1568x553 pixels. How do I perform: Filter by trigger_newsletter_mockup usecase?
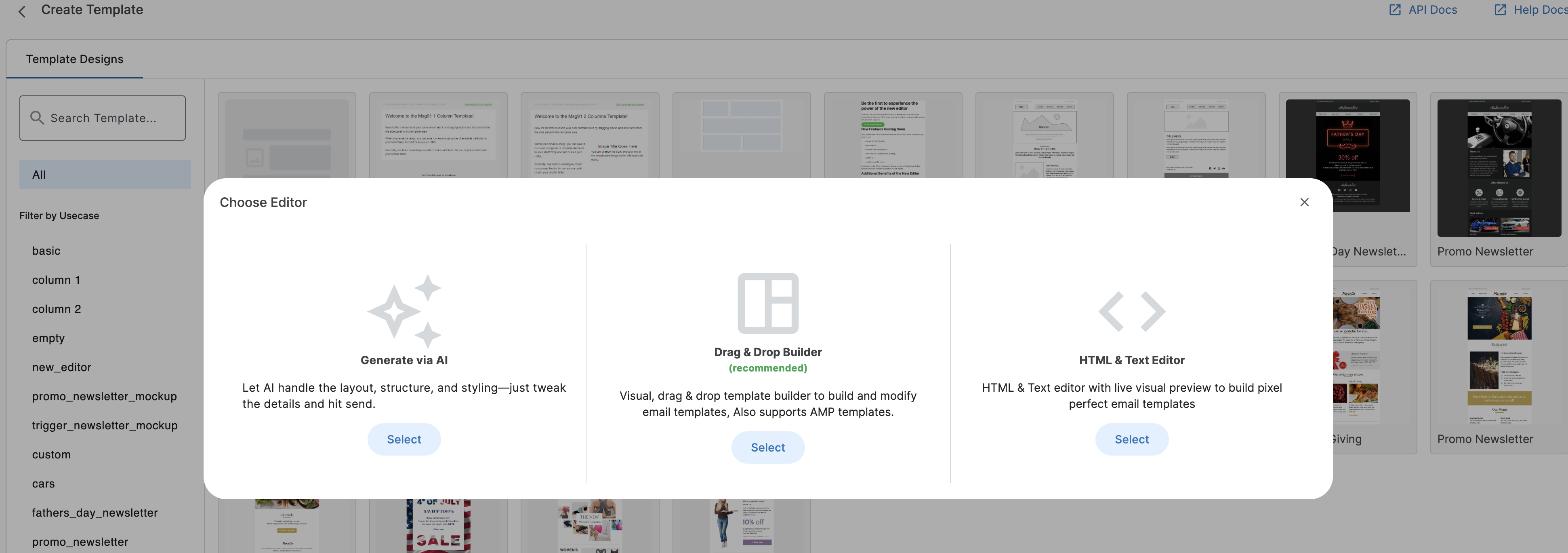click(105, 425)
